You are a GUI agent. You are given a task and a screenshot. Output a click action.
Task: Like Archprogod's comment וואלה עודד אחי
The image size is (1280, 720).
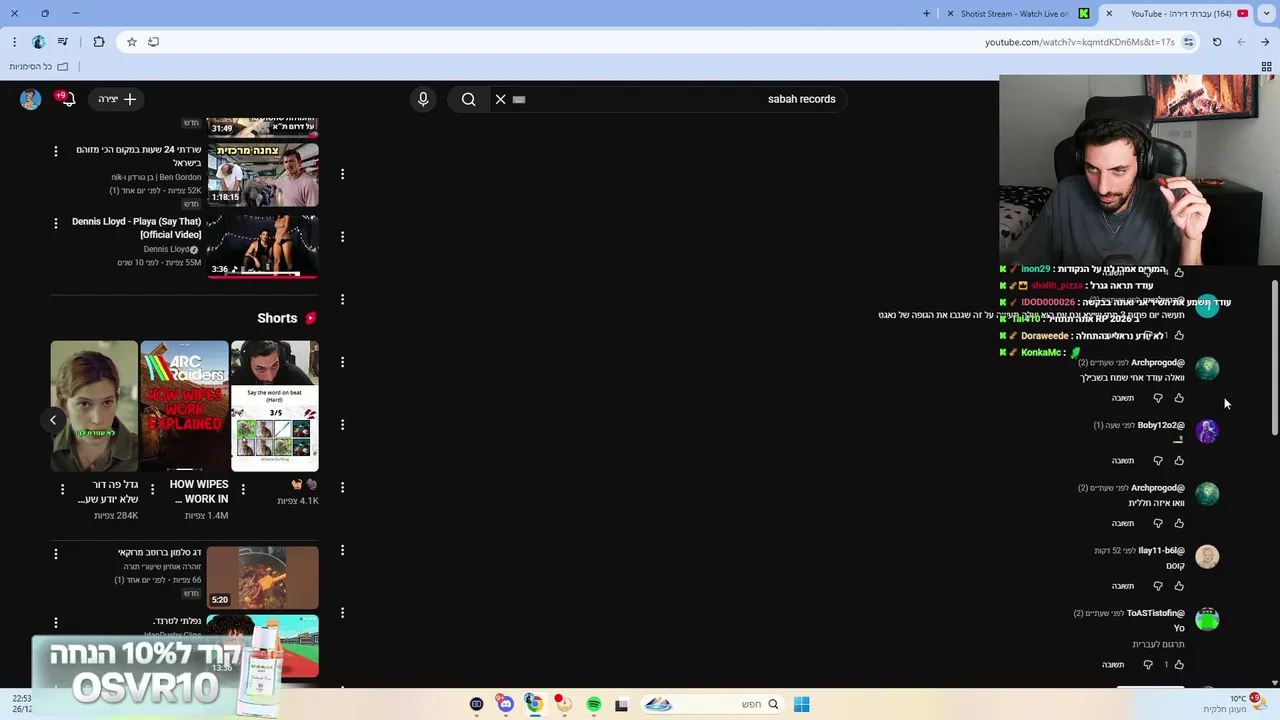(x=1179, y=398)
